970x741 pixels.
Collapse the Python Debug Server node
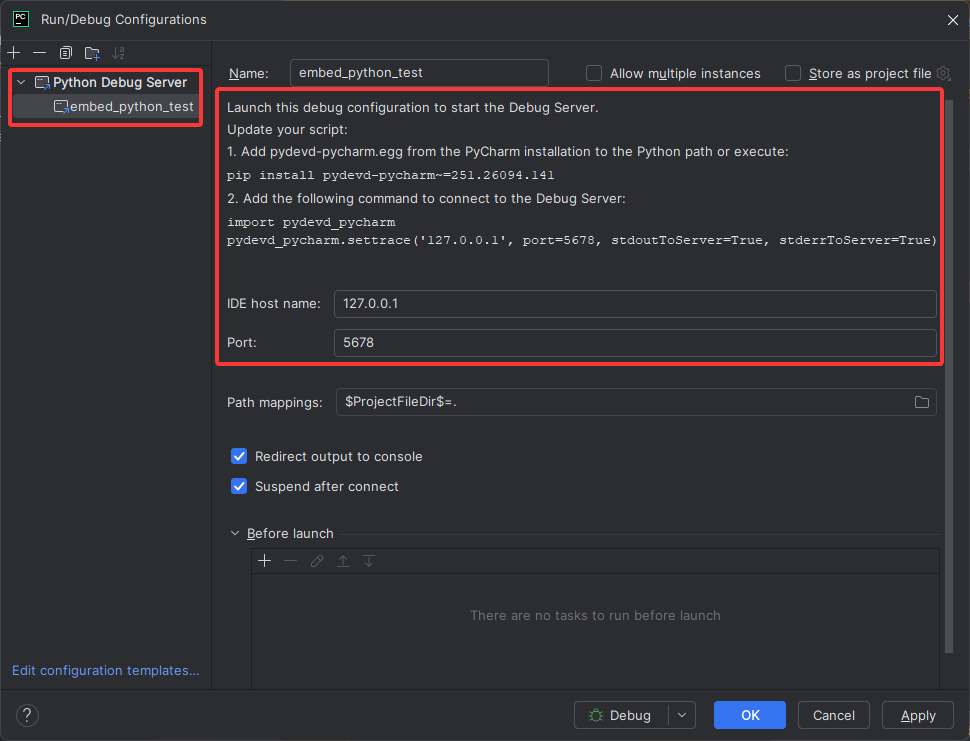(x=21, y=82)
